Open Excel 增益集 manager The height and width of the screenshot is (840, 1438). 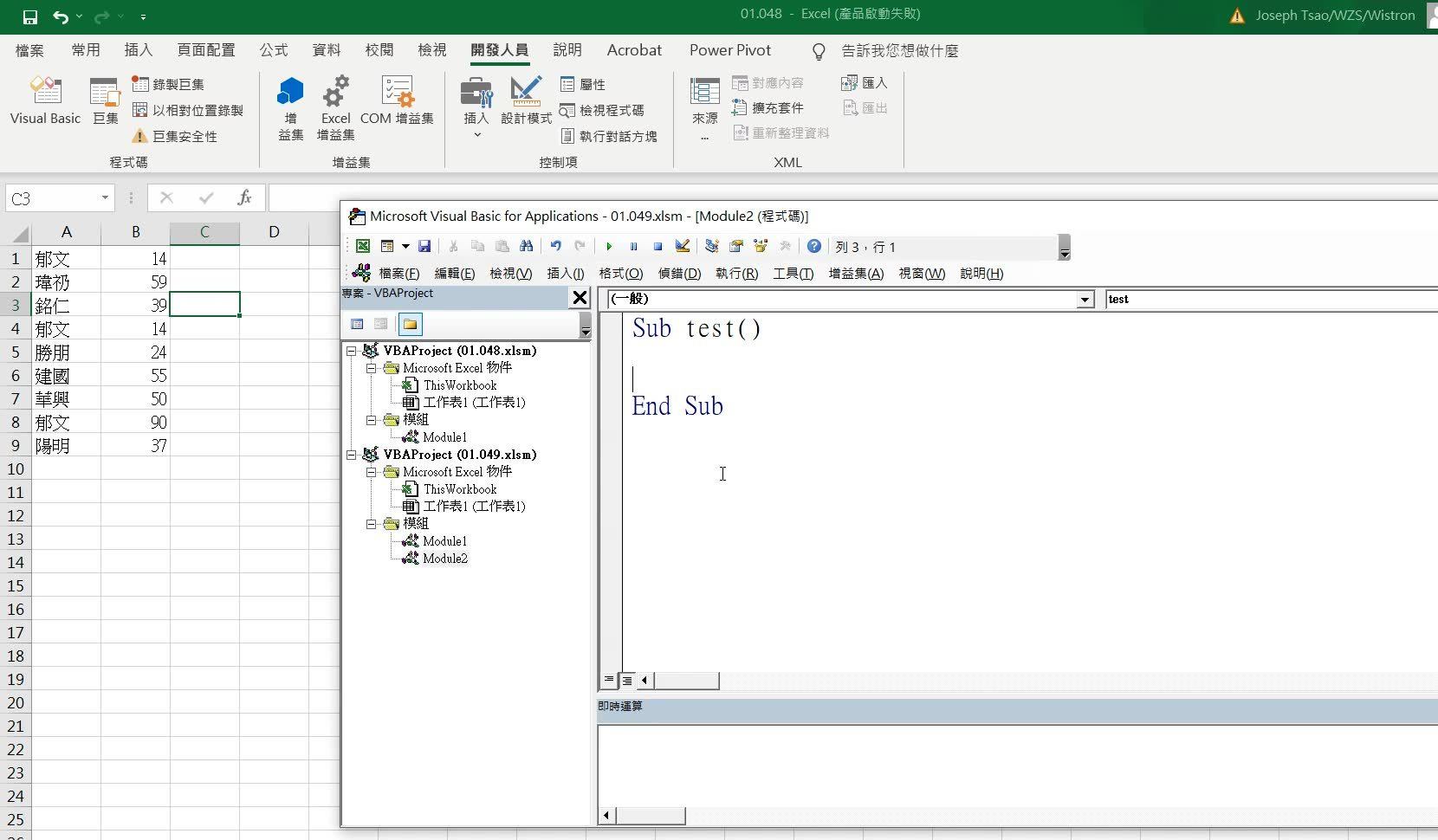[335, 108]
